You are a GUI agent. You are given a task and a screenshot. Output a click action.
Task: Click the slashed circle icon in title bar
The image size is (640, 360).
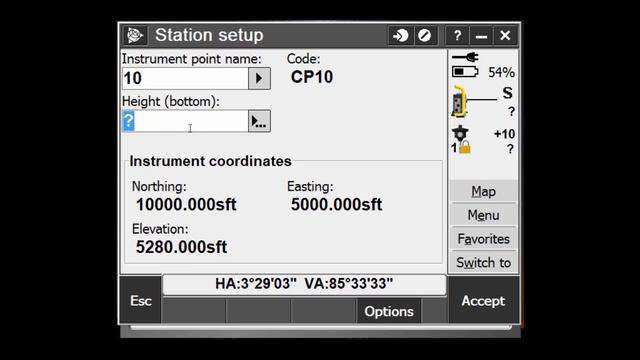425,36
